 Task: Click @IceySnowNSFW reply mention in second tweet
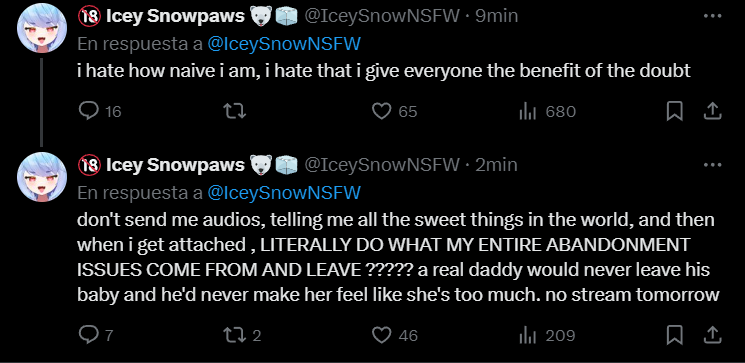coord(284,192)
